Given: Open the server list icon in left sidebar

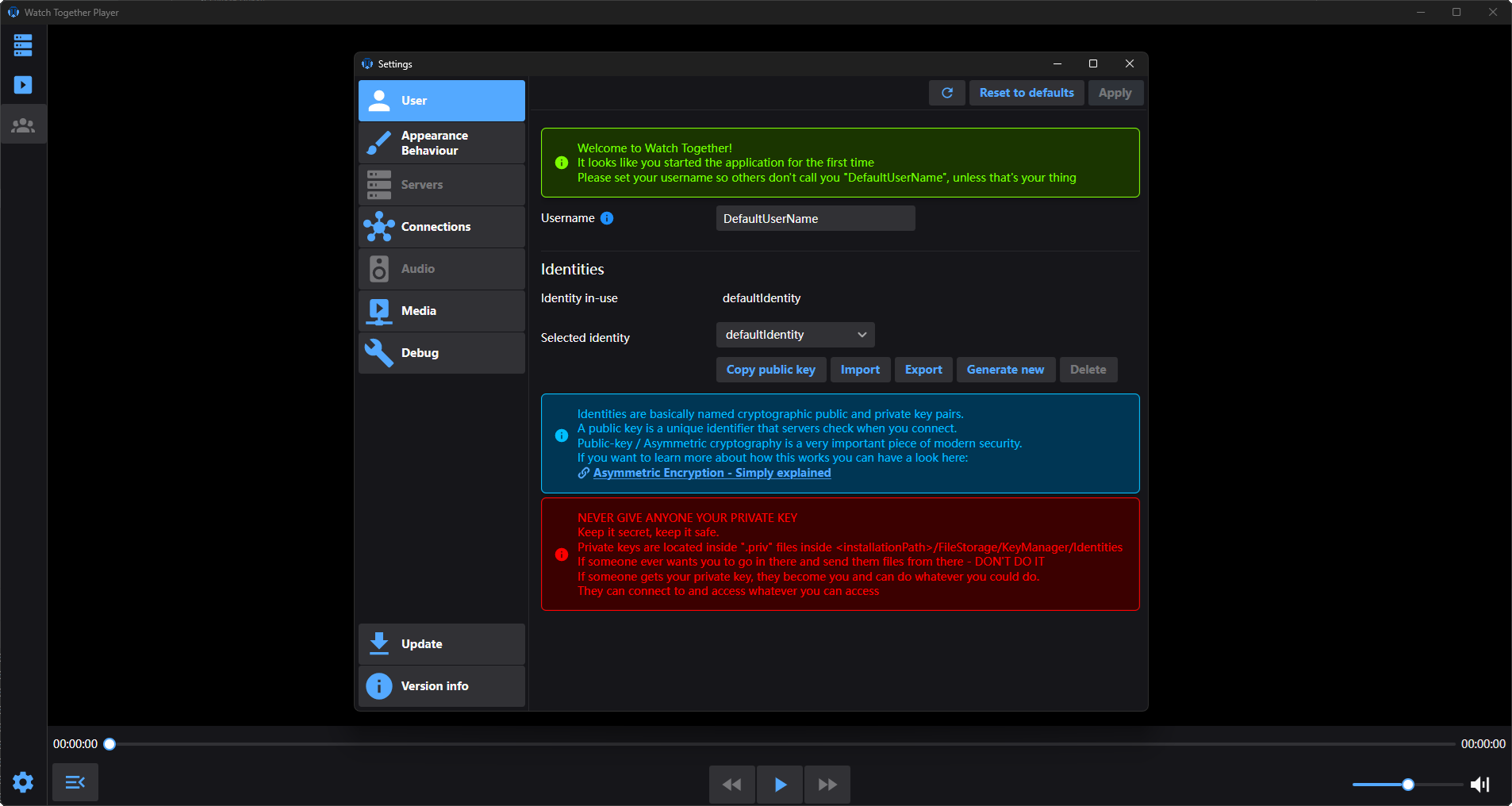Looking at the screenshot, I should [x=23, y=45].
